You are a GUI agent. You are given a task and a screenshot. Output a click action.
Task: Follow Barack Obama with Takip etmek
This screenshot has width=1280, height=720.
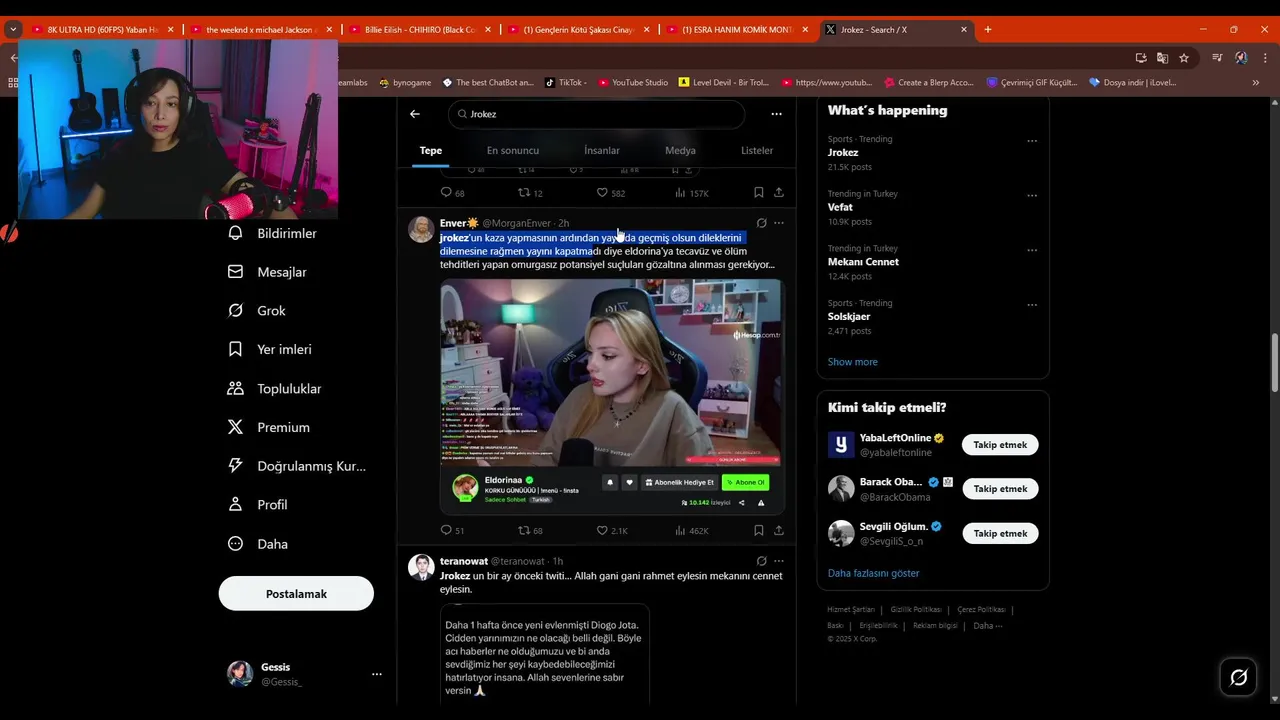1000,489
